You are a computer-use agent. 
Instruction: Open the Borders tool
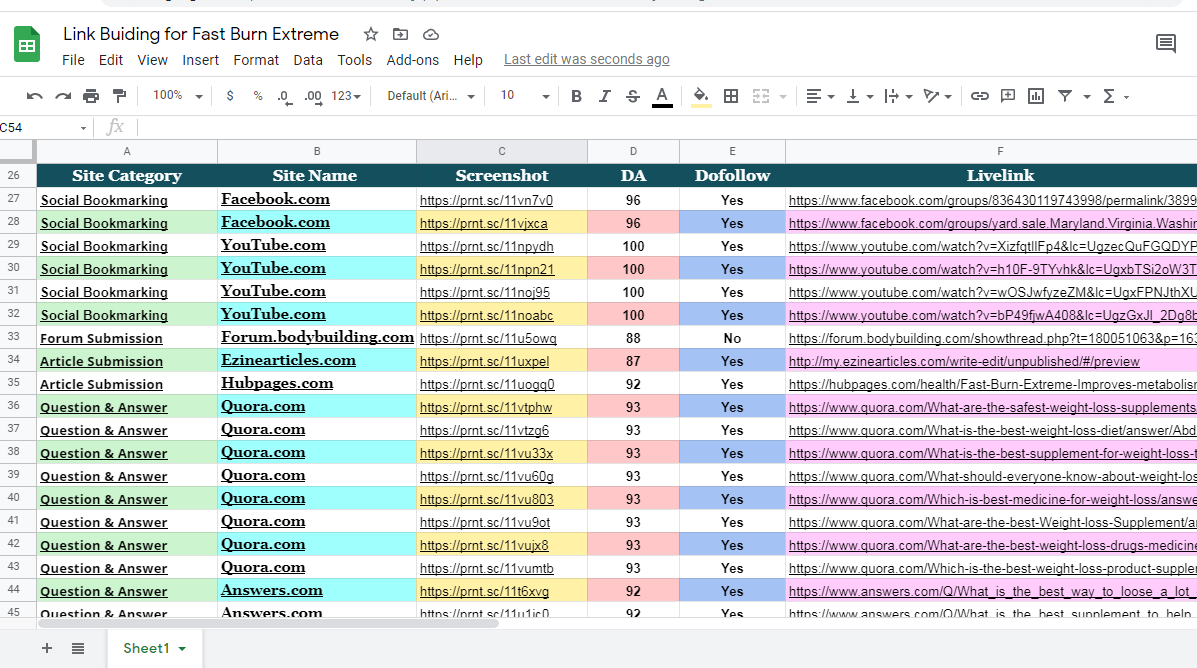coord(731,96)
